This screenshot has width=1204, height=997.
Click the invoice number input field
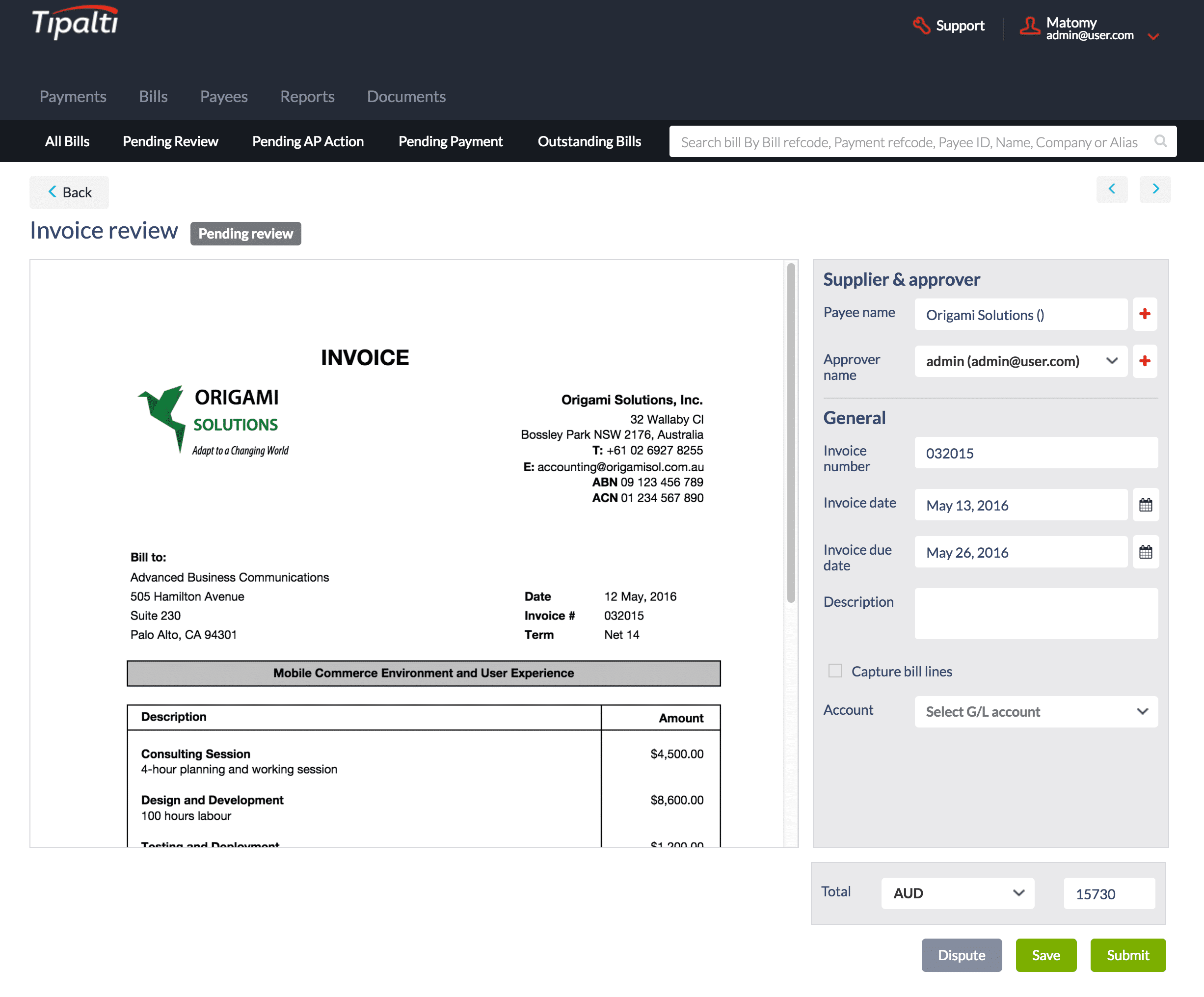click(x=1036, y=452)
